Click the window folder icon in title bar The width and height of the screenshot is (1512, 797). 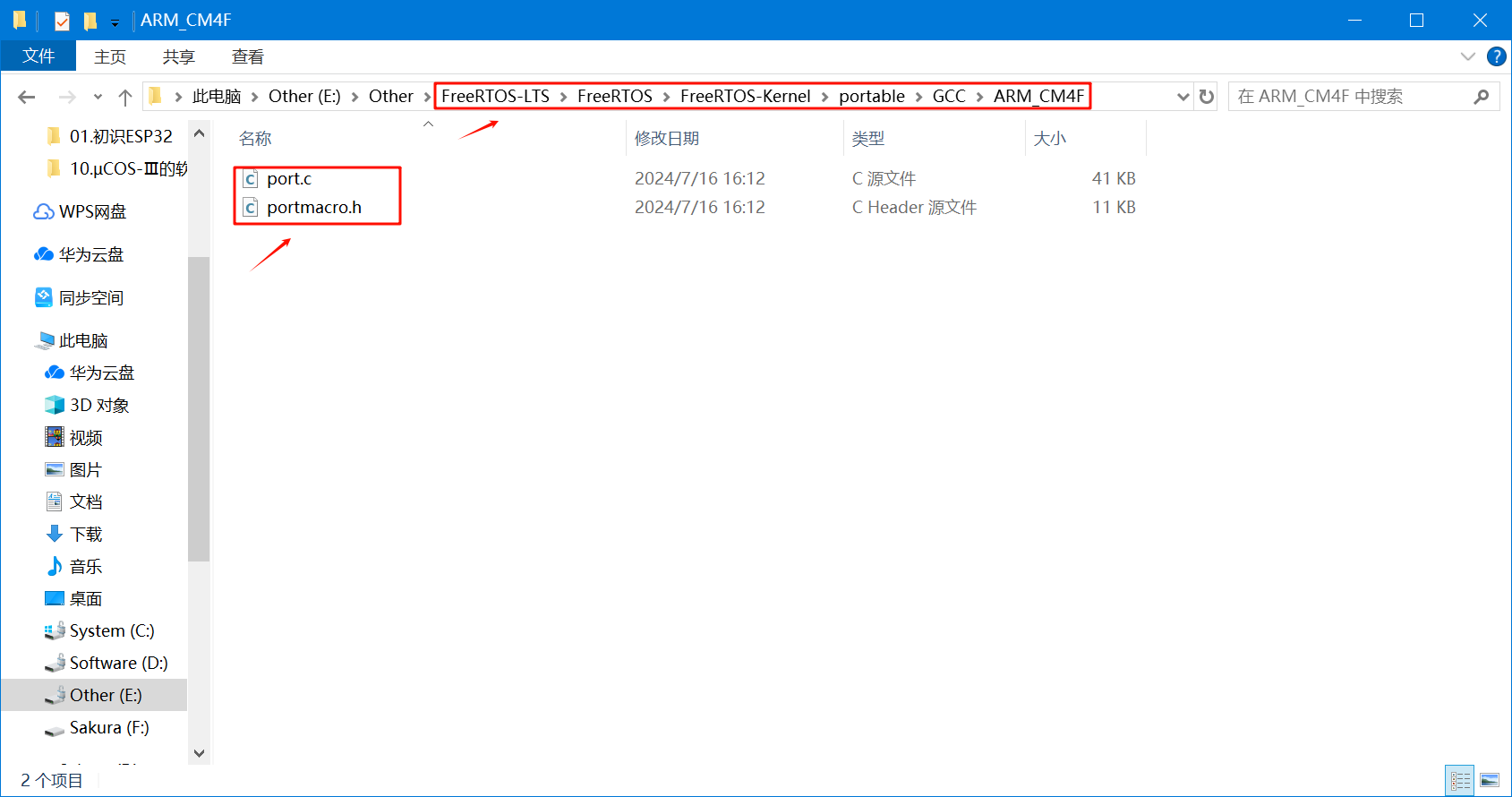[x=20, y=20]
